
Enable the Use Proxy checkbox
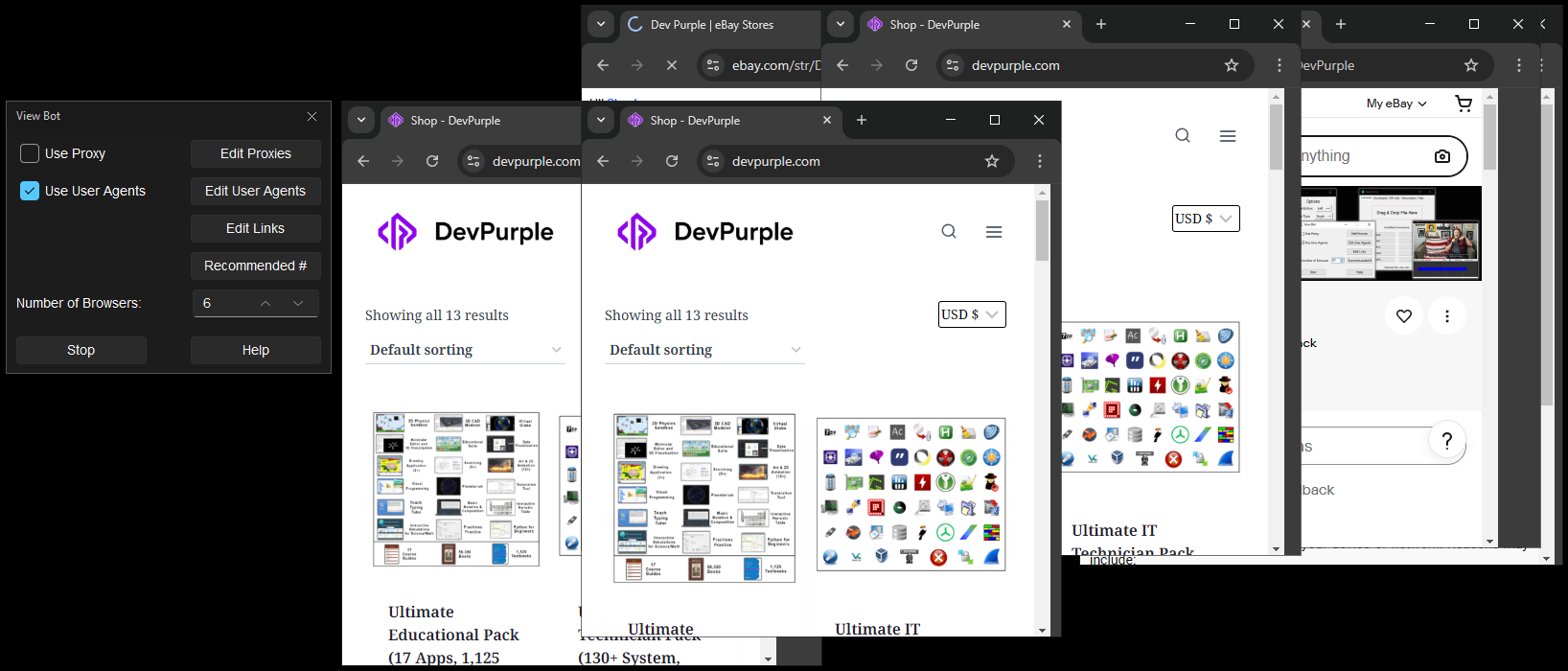(30, 153)
